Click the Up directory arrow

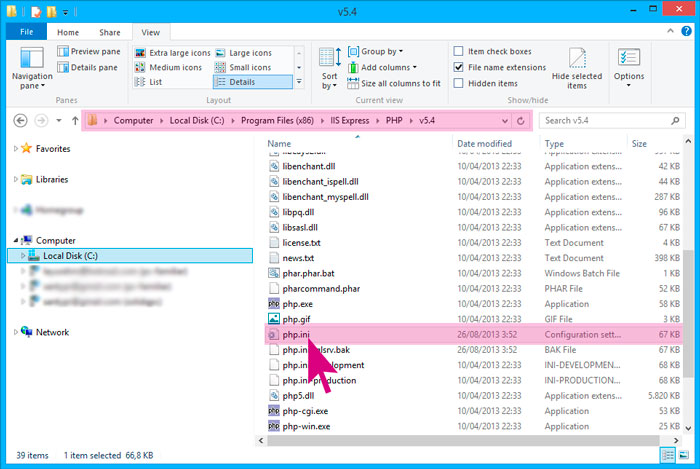point(74,120)
